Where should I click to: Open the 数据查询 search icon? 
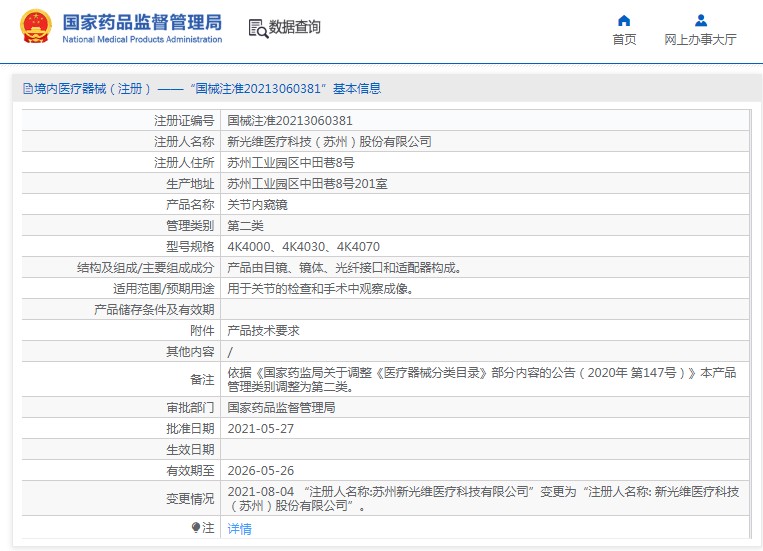tap(258, 28)
